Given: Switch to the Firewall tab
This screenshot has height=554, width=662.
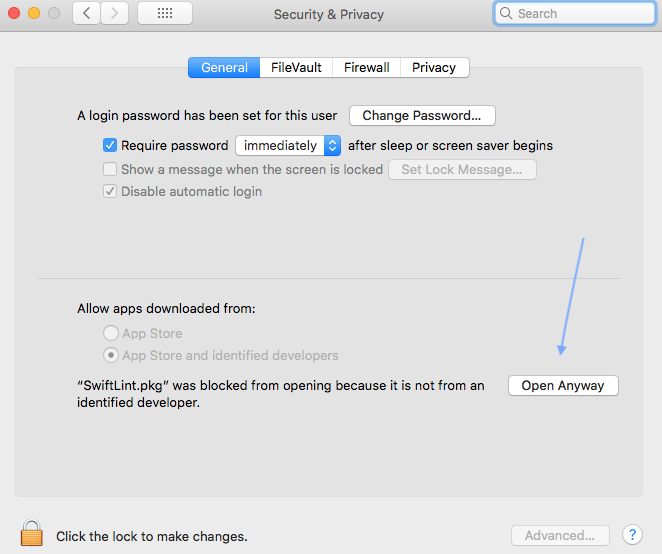Looking at the screenshot, I should [x=366, y=68].
